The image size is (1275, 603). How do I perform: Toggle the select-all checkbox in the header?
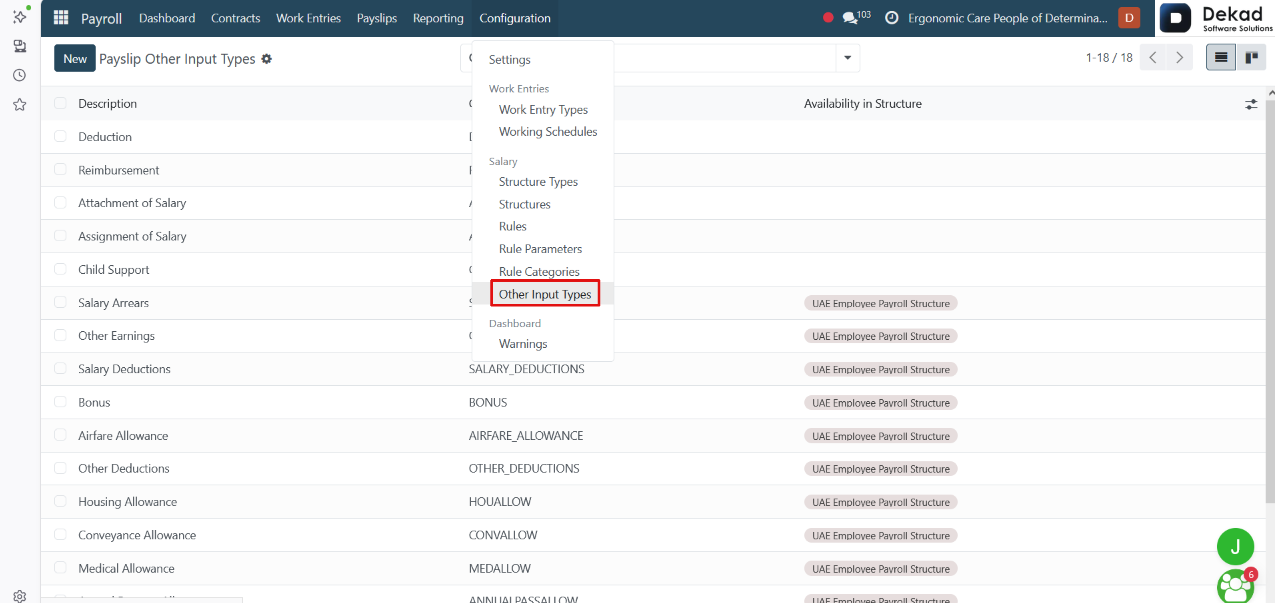(x=60, y=103)
